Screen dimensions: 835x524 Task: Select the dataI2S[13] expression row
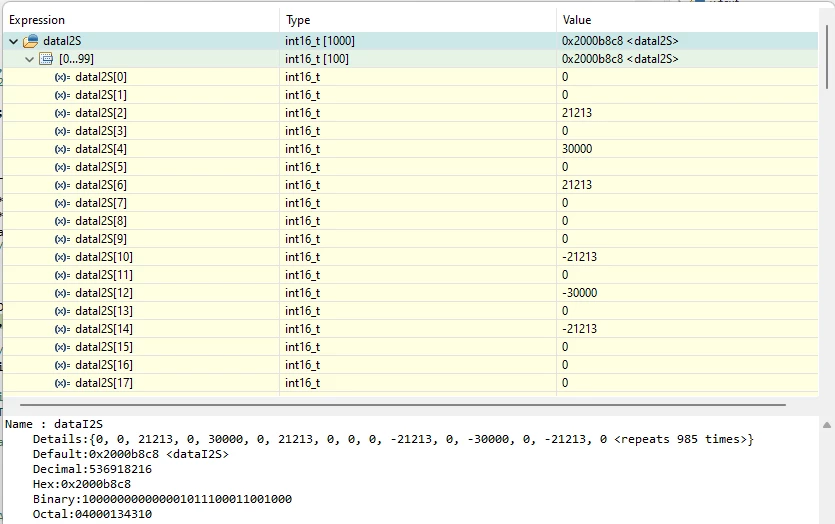410,311
